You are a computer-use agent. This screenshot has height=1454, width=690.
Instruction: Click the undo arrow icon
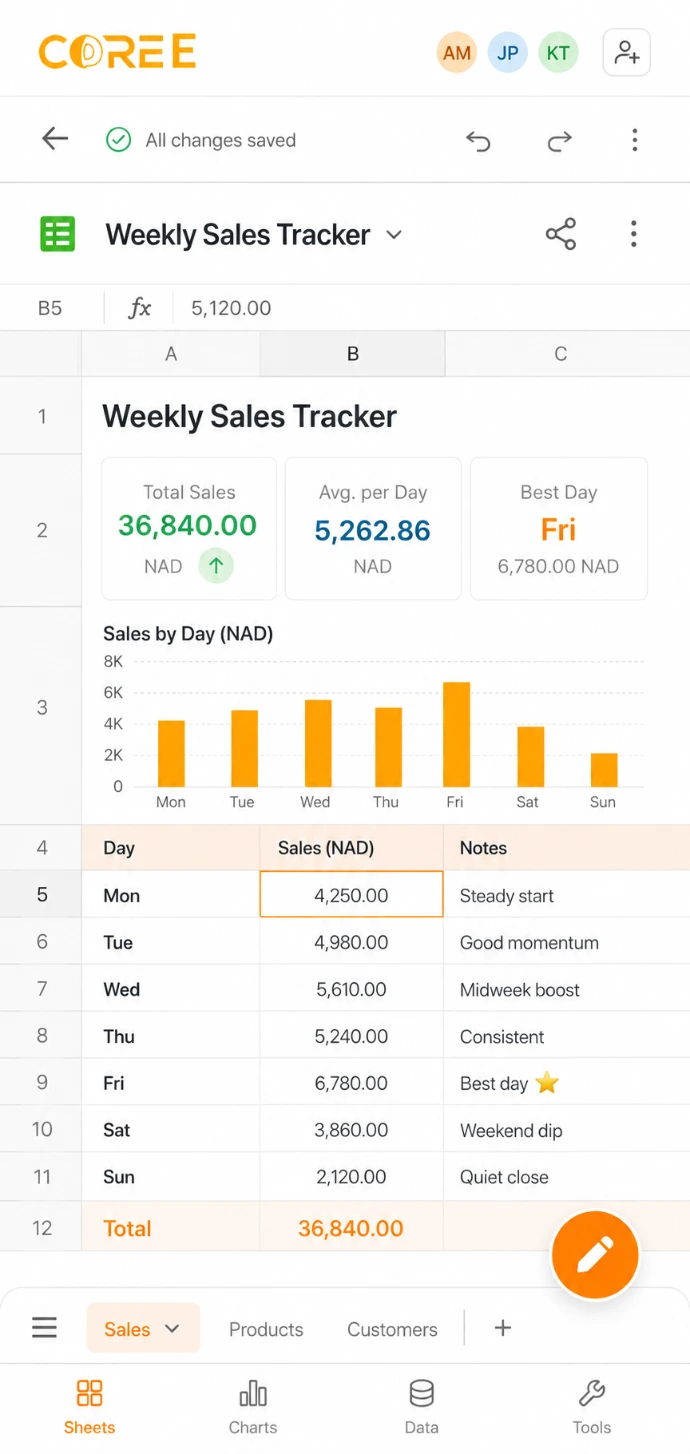479,141
